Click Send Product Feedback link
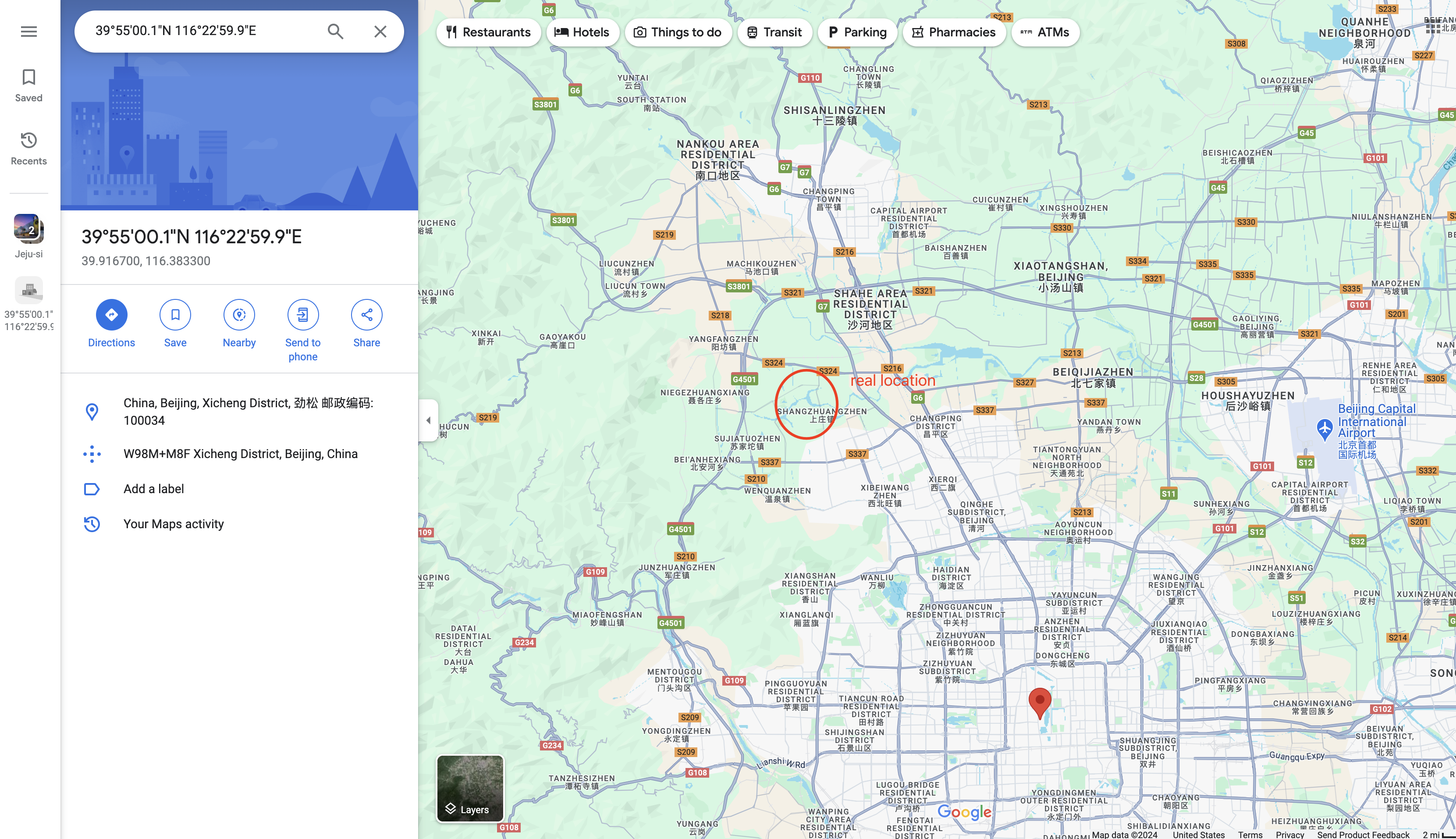The image size is (1456, 839). (1363, 834)
